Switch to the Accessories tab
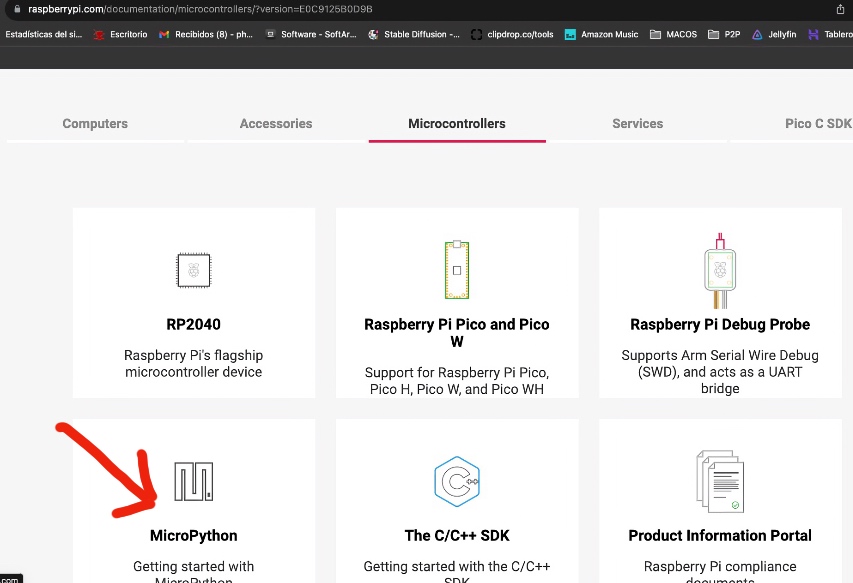Image resolution: width=853 pixels, height=583 pixels. pyautogui.click(x=276, y=124)
